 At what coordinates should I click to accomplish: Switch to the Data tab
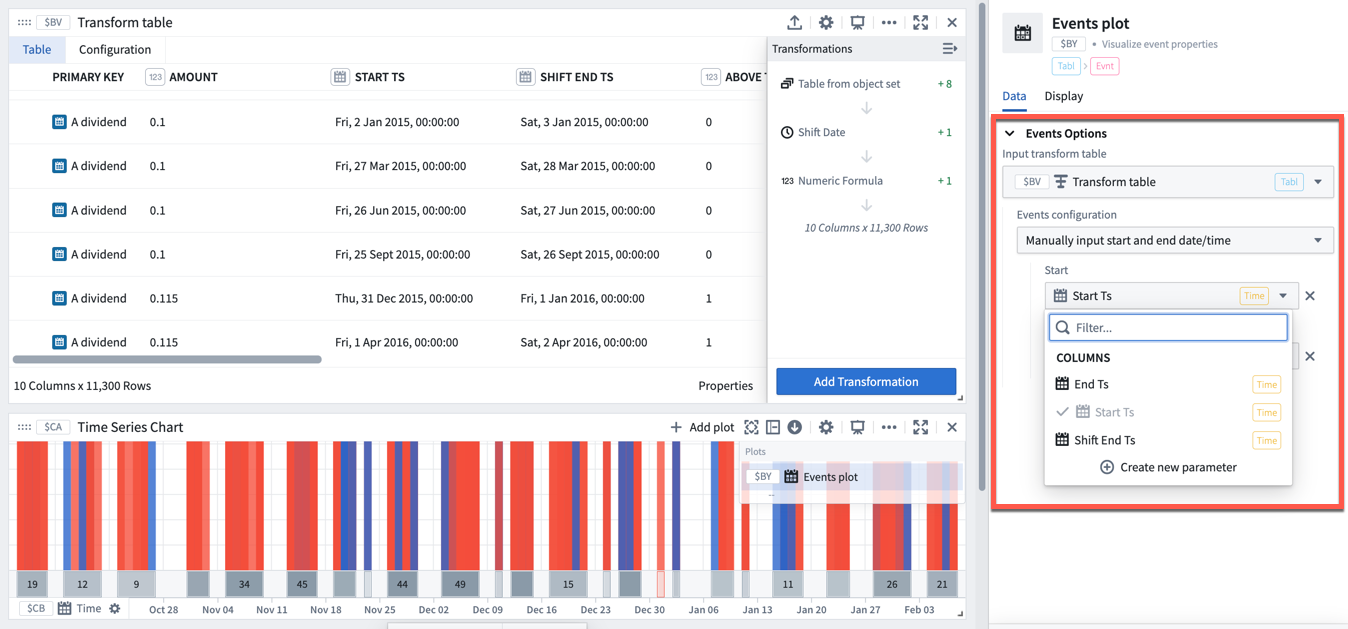coord(1014,96)
